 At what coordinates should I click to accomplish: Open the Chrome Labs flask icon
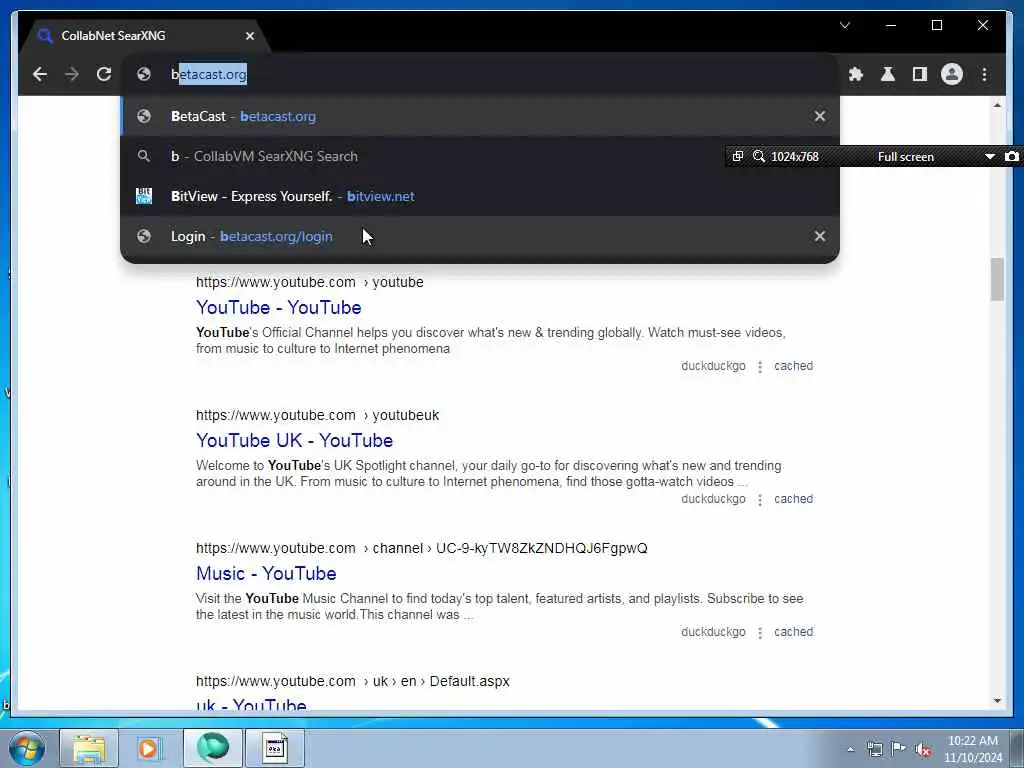click(x=888, y=74)
